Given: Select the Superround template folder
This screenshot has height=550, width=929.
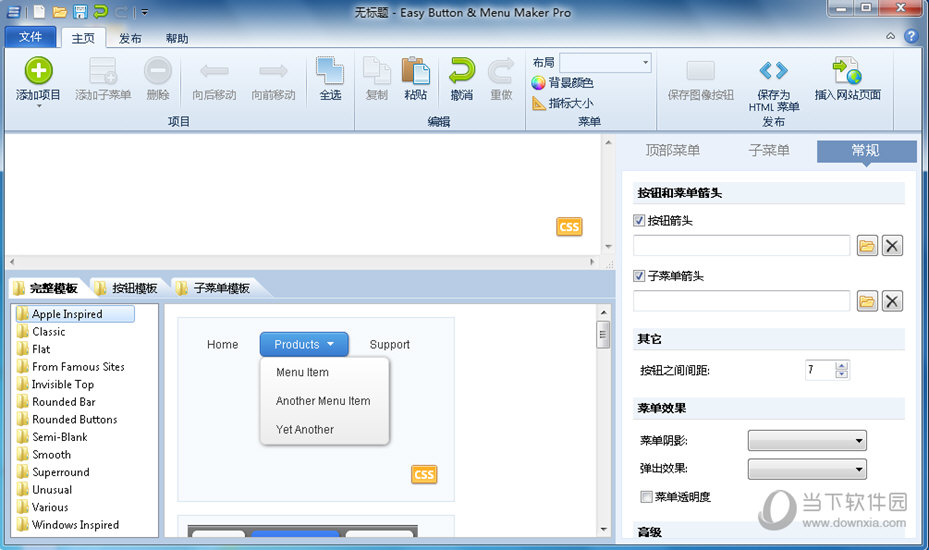Looking at the screenshot, I should [x=53, y=472].
